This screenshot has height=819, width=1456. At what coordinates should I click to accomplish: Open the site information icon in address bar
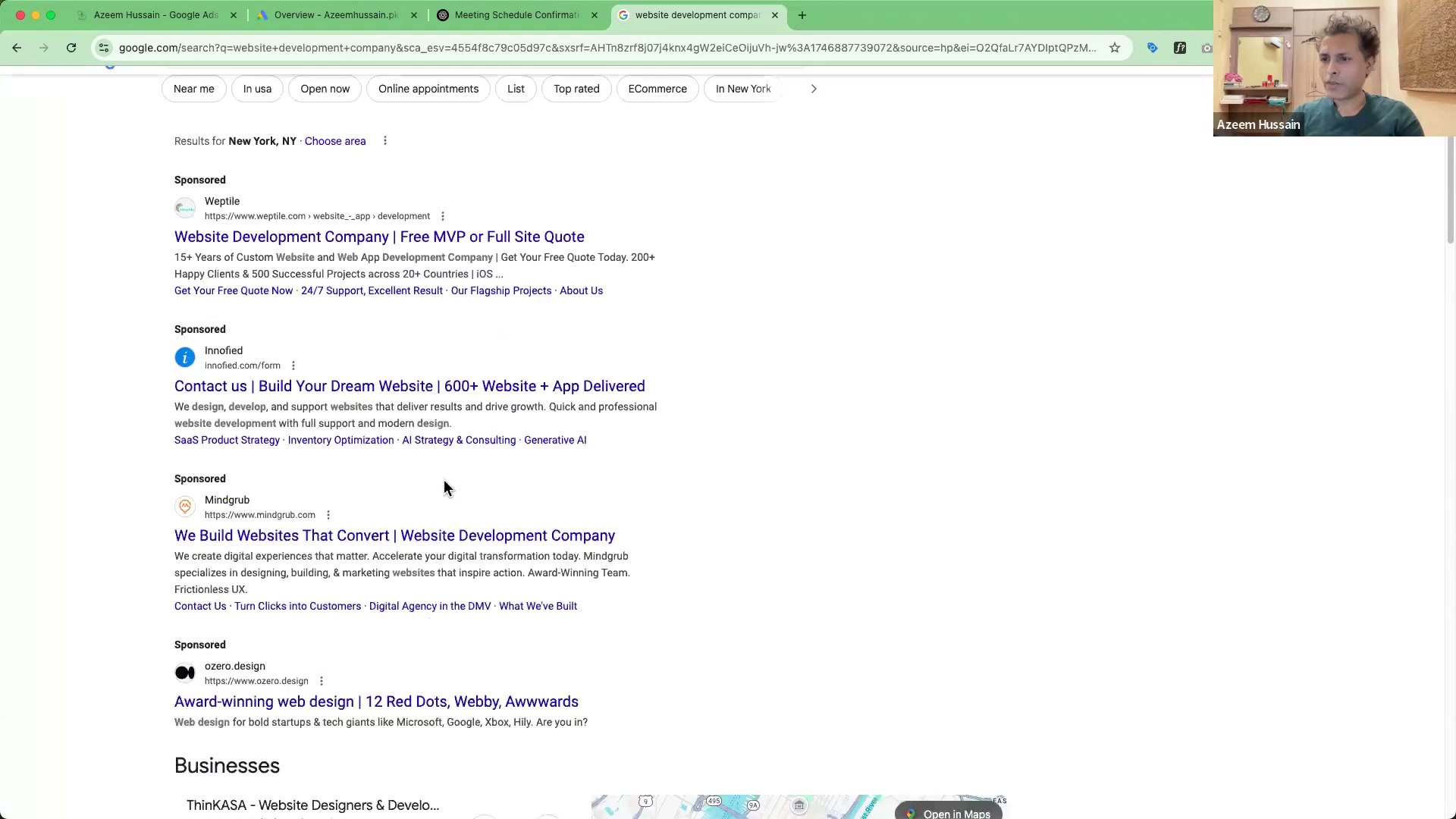coord(104,48)
